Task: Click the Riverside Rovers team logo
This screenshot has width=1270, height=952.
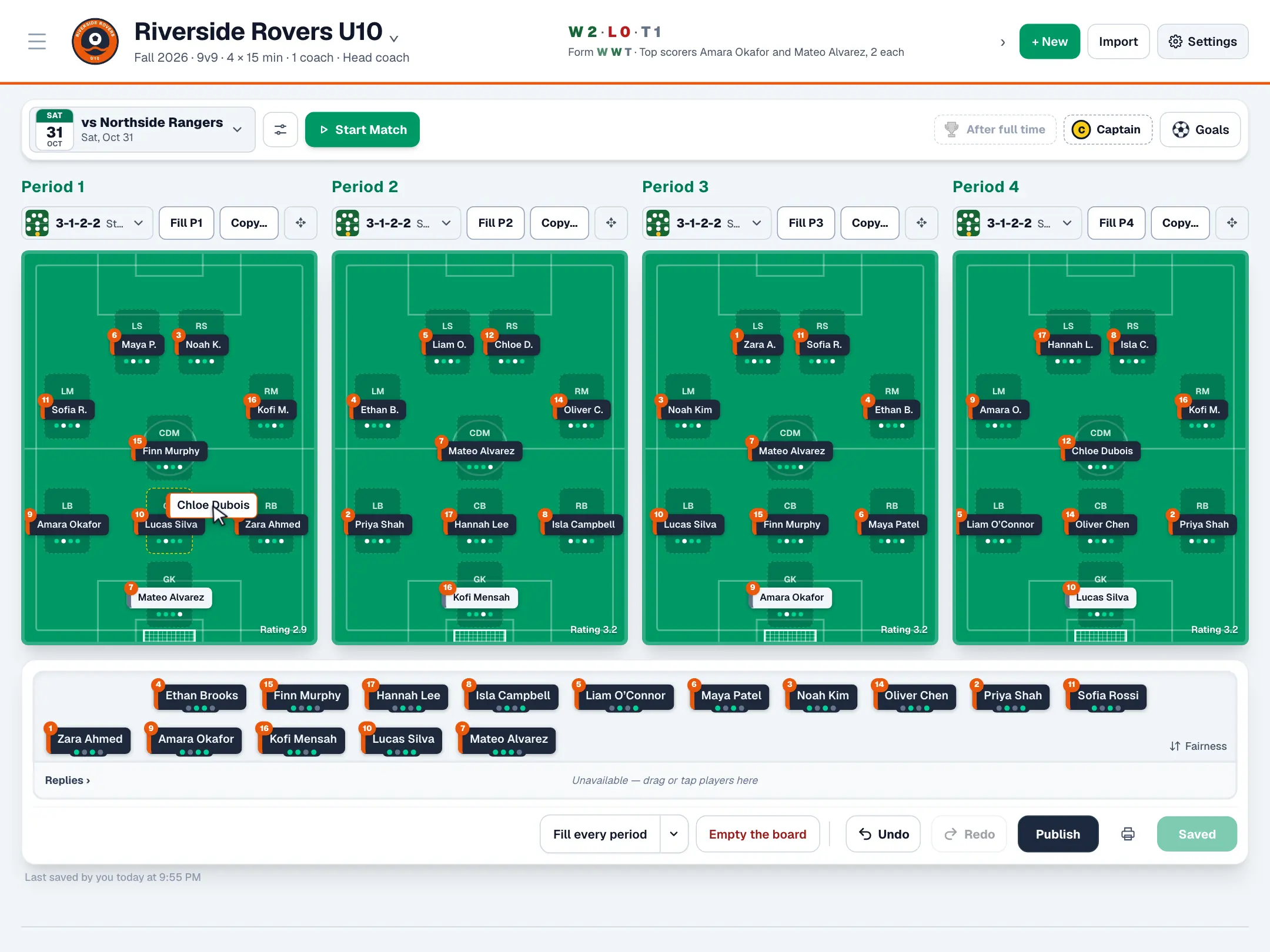Action: (95, 41)
